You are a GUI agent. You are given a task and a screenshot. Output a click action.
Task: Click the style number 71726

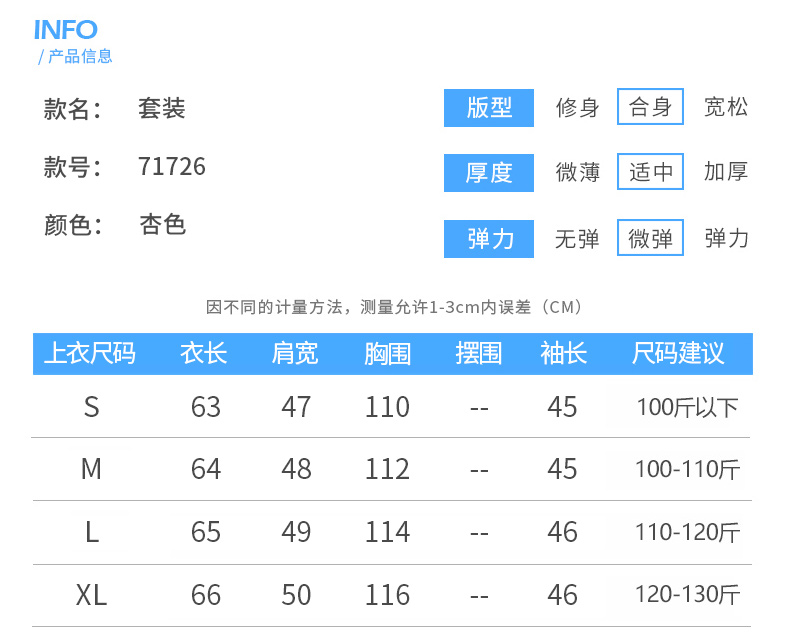point(172,167)
